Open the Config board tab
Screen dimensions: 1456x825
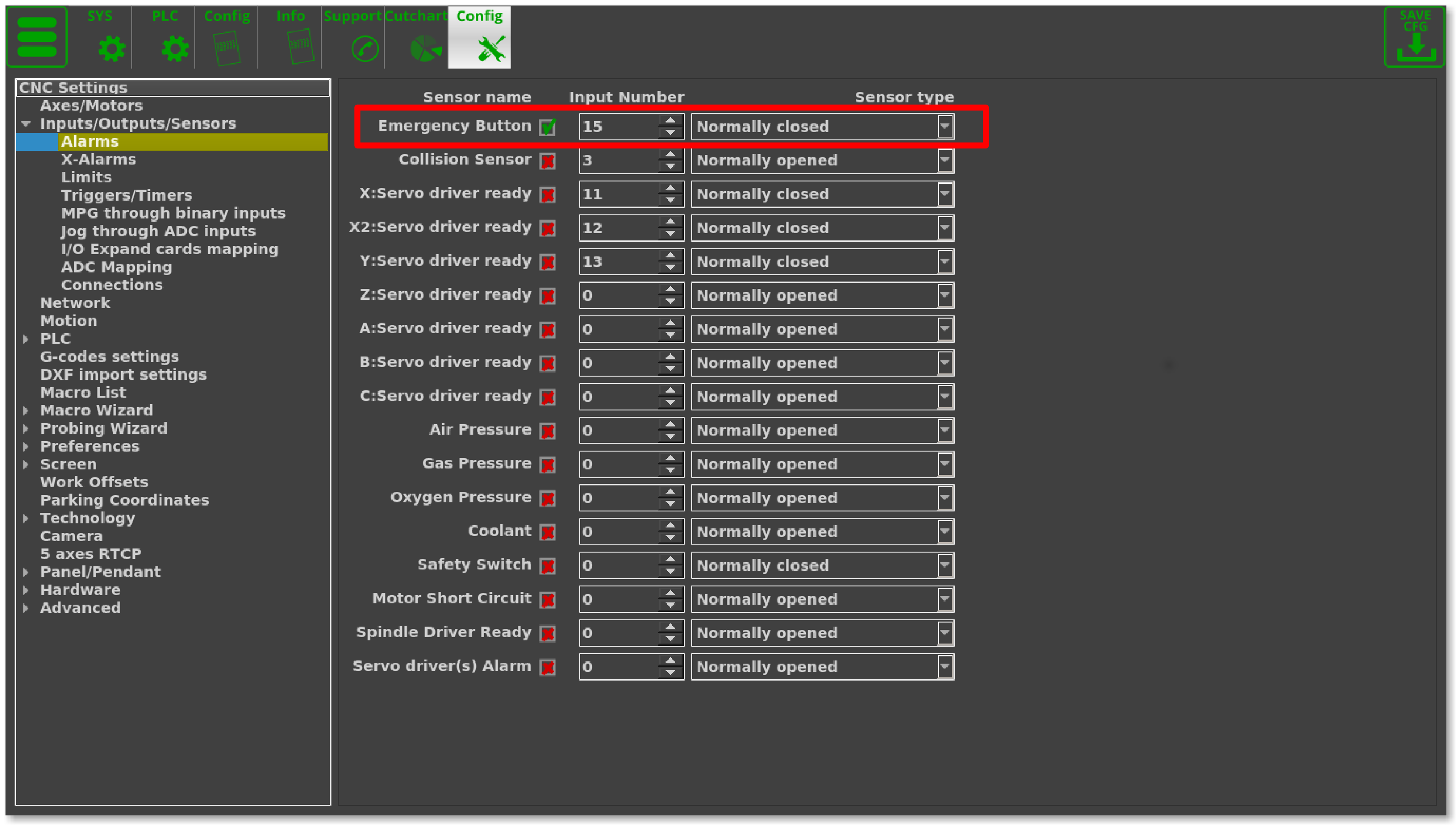click(x=227, y=48)
